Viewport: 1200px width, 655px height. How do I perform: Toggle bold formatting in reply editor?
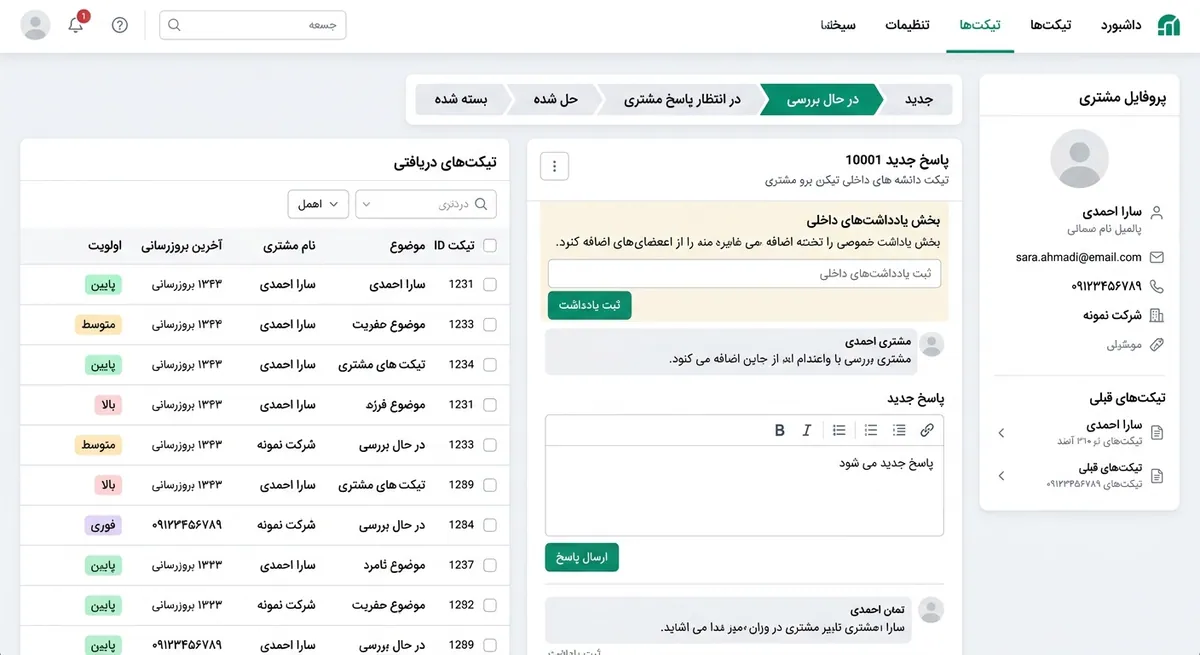(x=780, y=430)
